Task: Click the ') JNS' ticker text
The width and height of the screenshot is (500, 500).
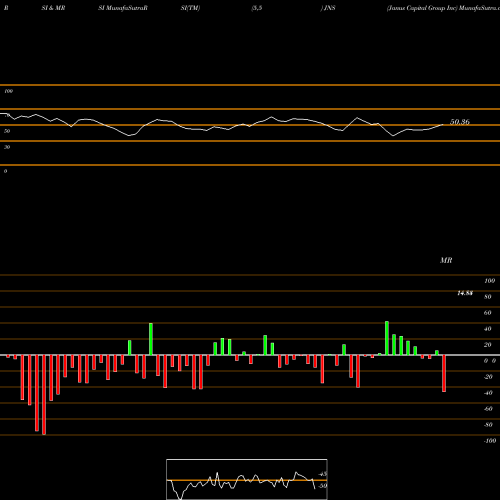Action: coord(328,8)
